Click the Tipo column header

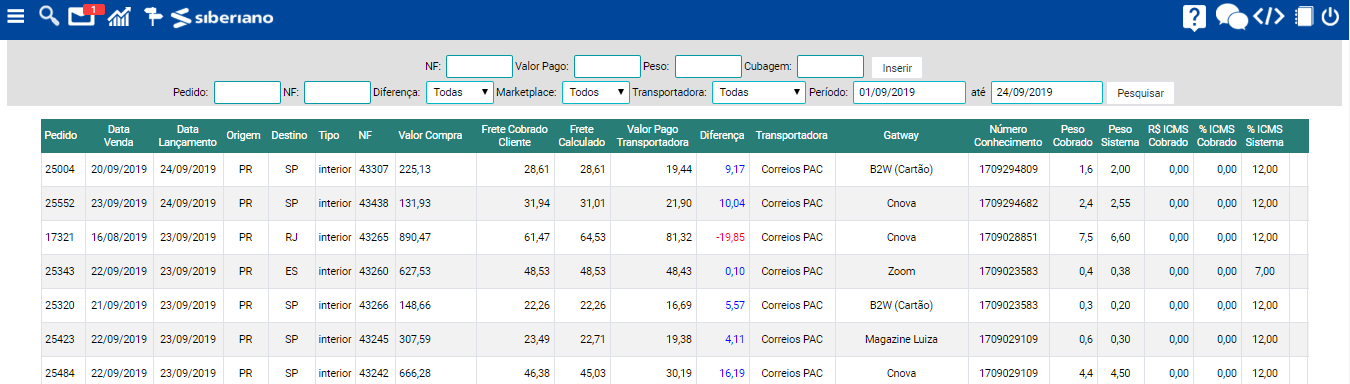[329, 135]
